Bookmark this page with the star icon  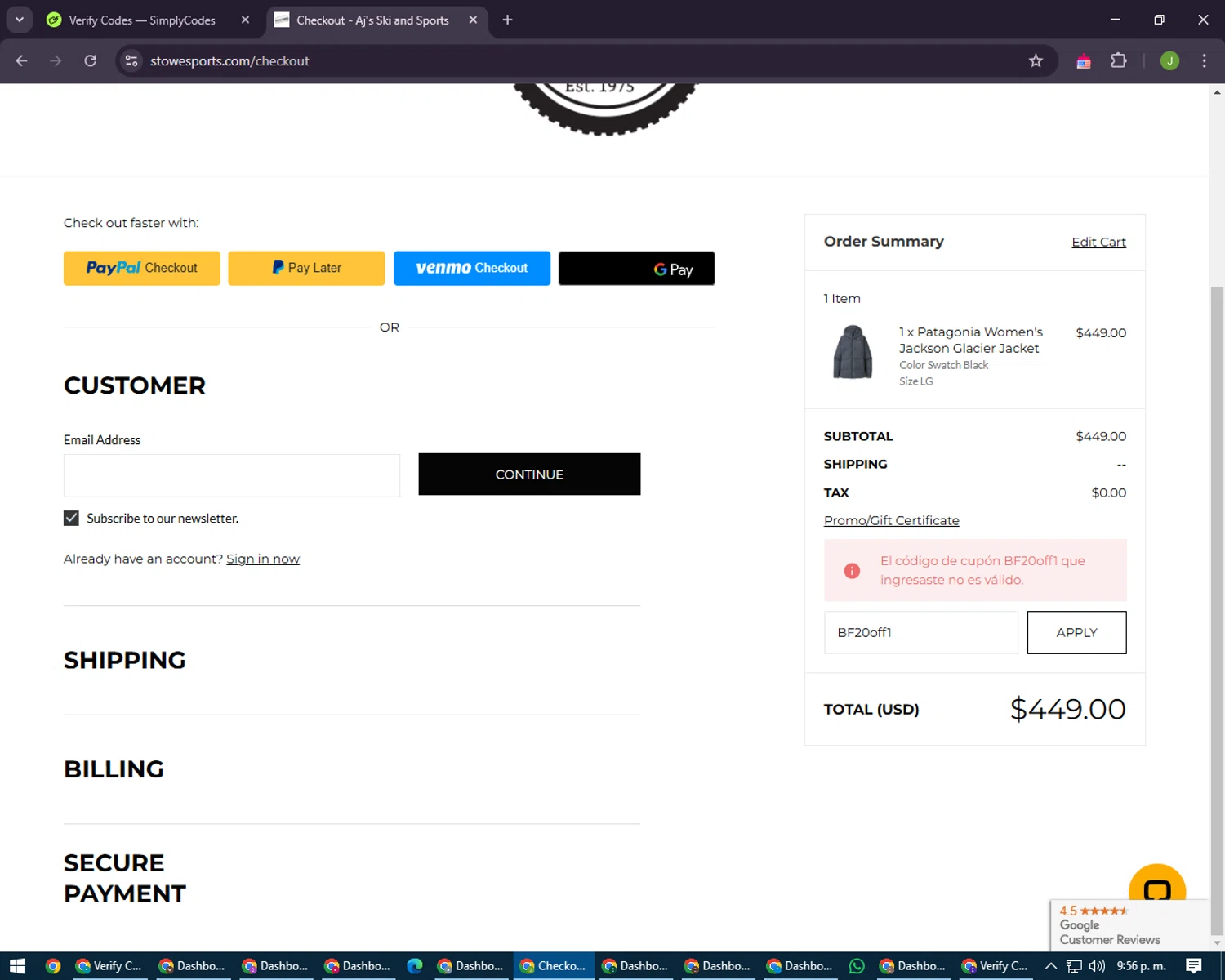[x=1036, y=60]
